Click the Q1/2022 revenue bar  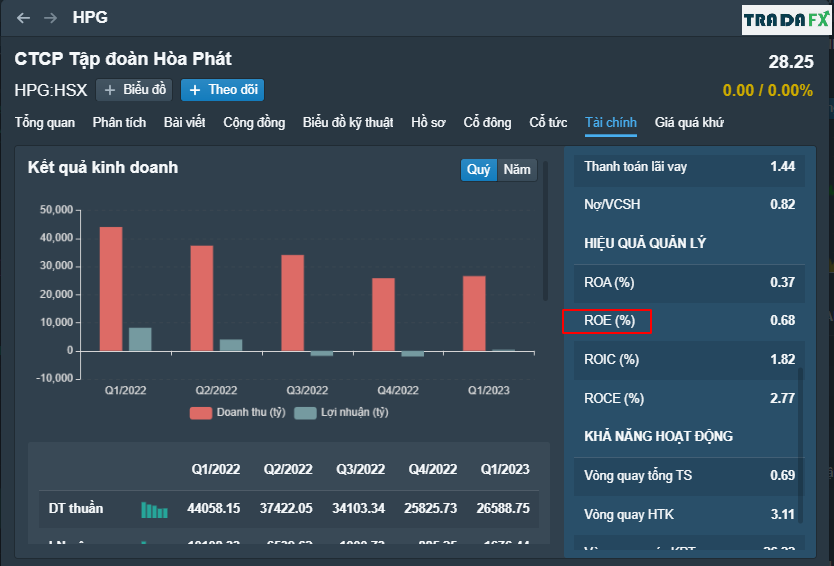point(111,289)
